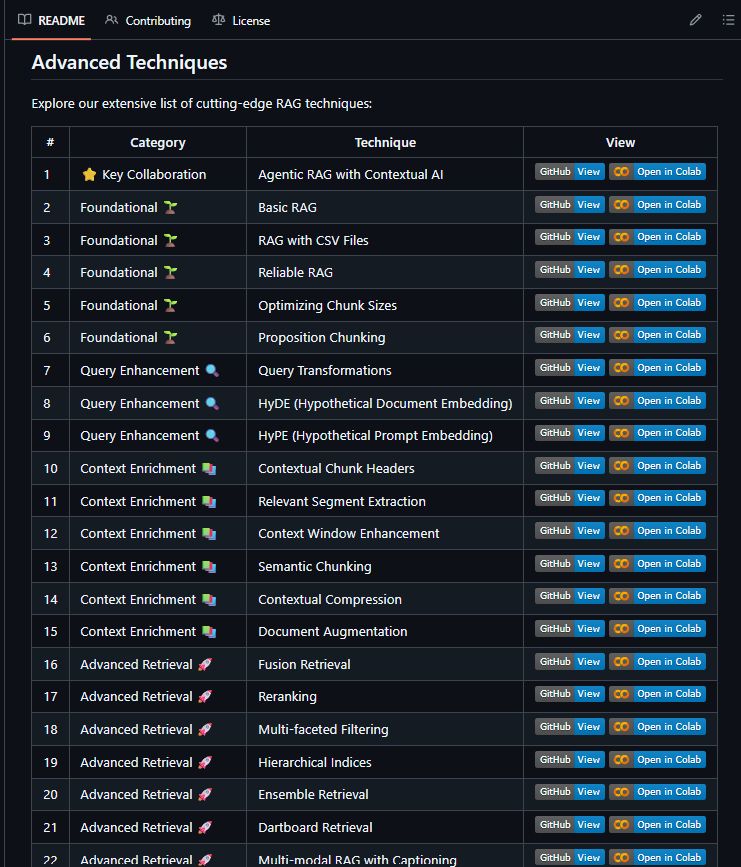Switch to the License tab

pyautogui.click(x=241, y=20)
